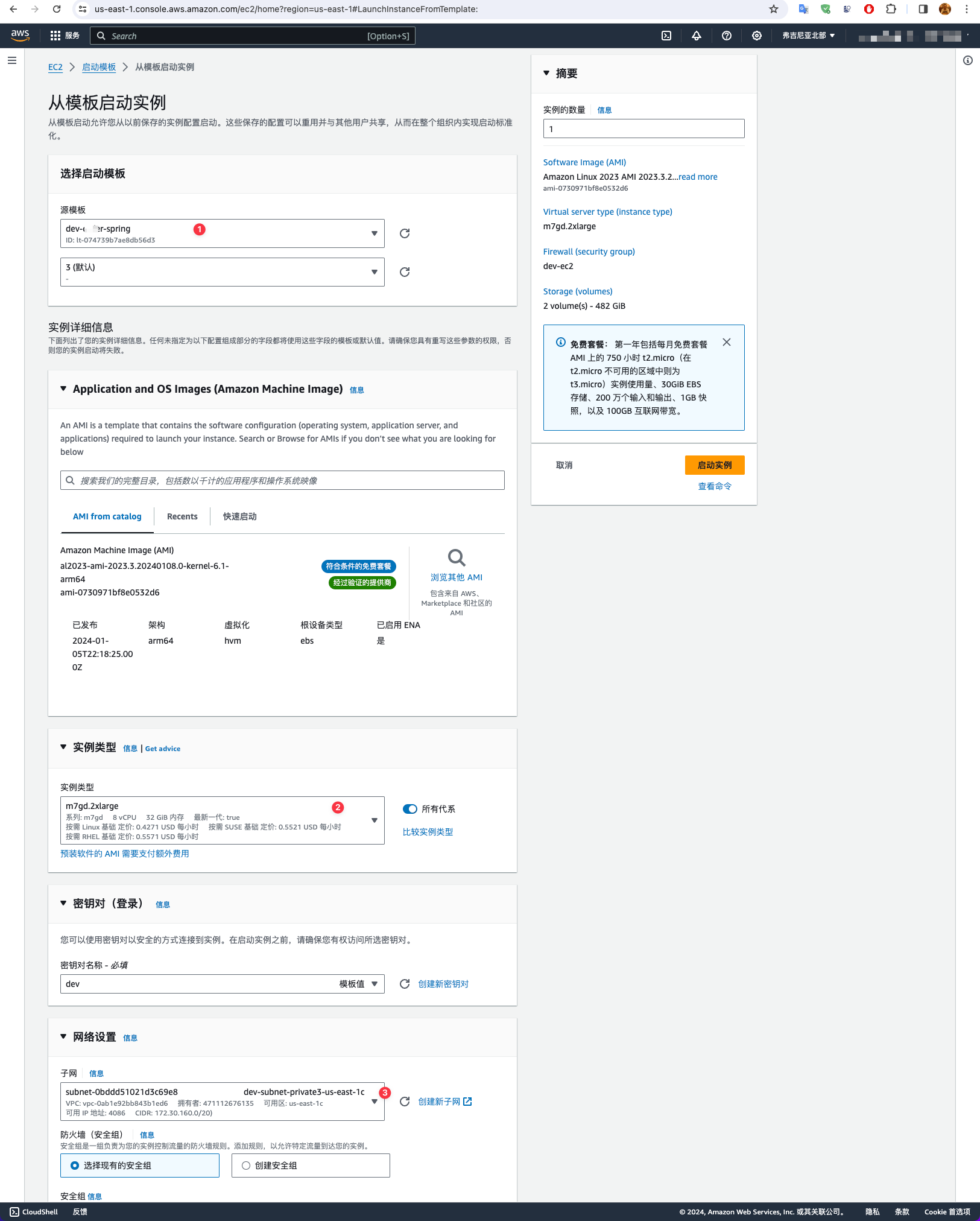Click the Software Image (AMI) summary link
The image size is (980, 1221).
584,162
